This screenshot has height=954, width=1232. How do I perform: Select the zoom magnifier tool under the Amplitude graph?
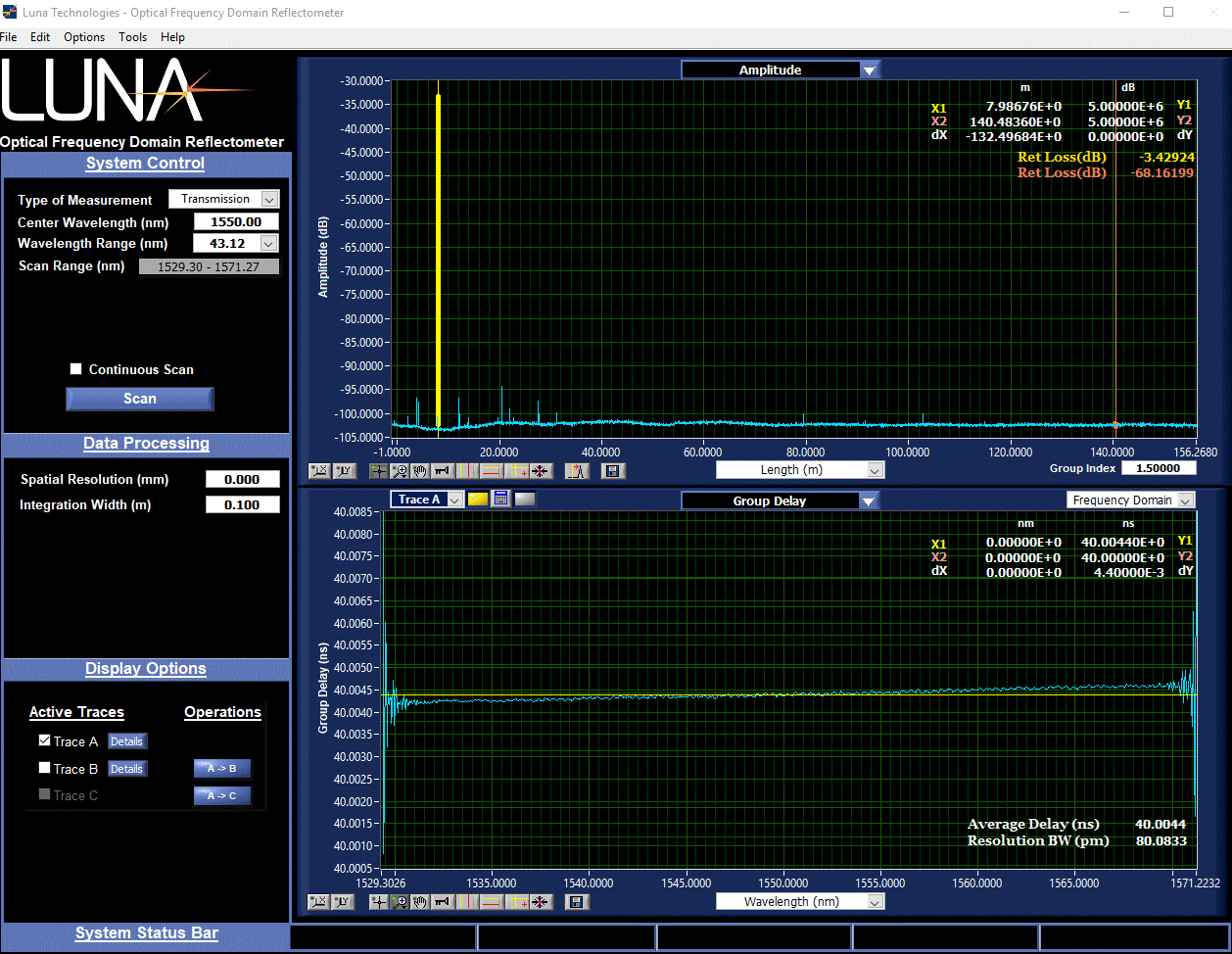(x=400, y=471)
